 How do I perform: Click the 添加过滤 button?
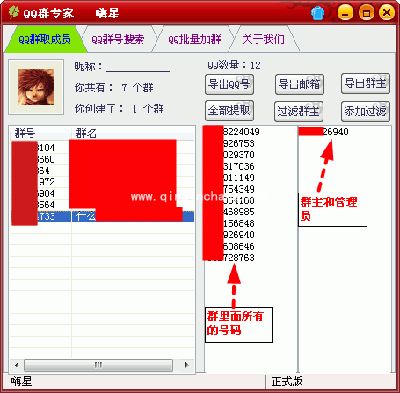coord(365,111)
